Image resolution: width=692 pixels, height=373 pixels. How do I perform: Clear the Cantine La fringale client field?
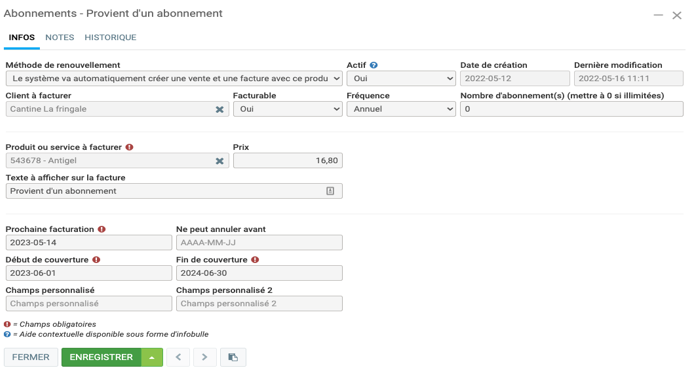tap(219, 109)
